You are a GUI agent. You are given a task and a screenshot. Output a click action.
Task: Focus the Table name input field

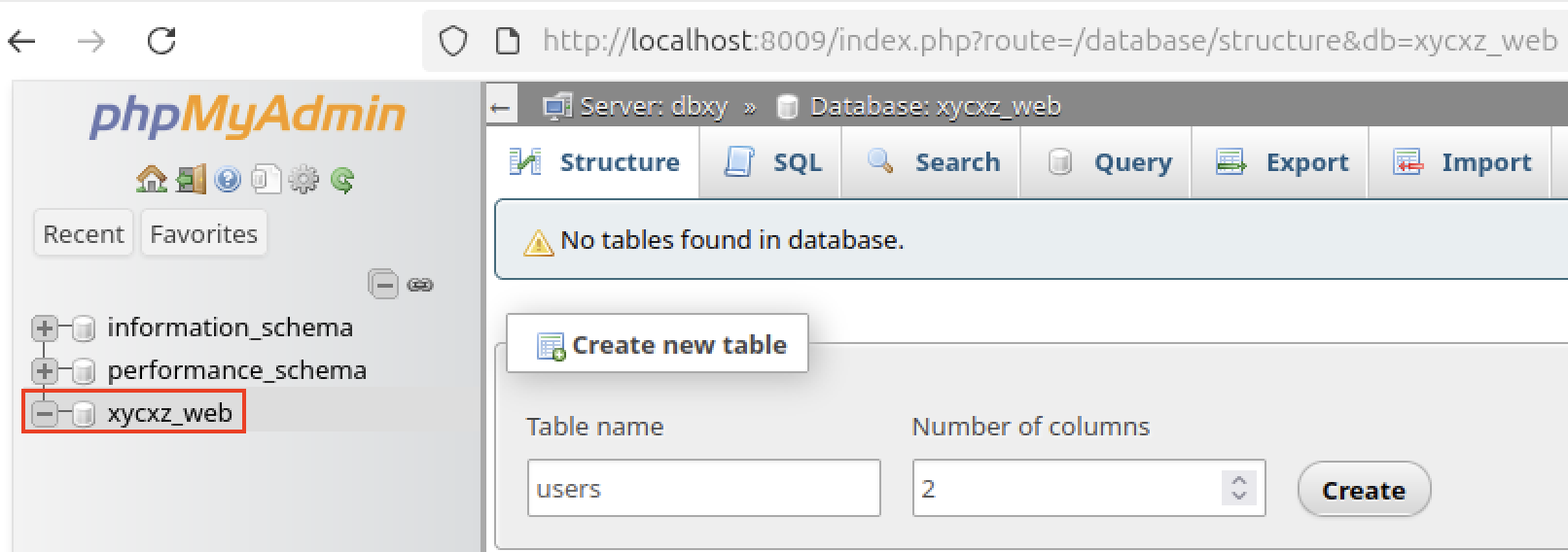pos(704,488)
